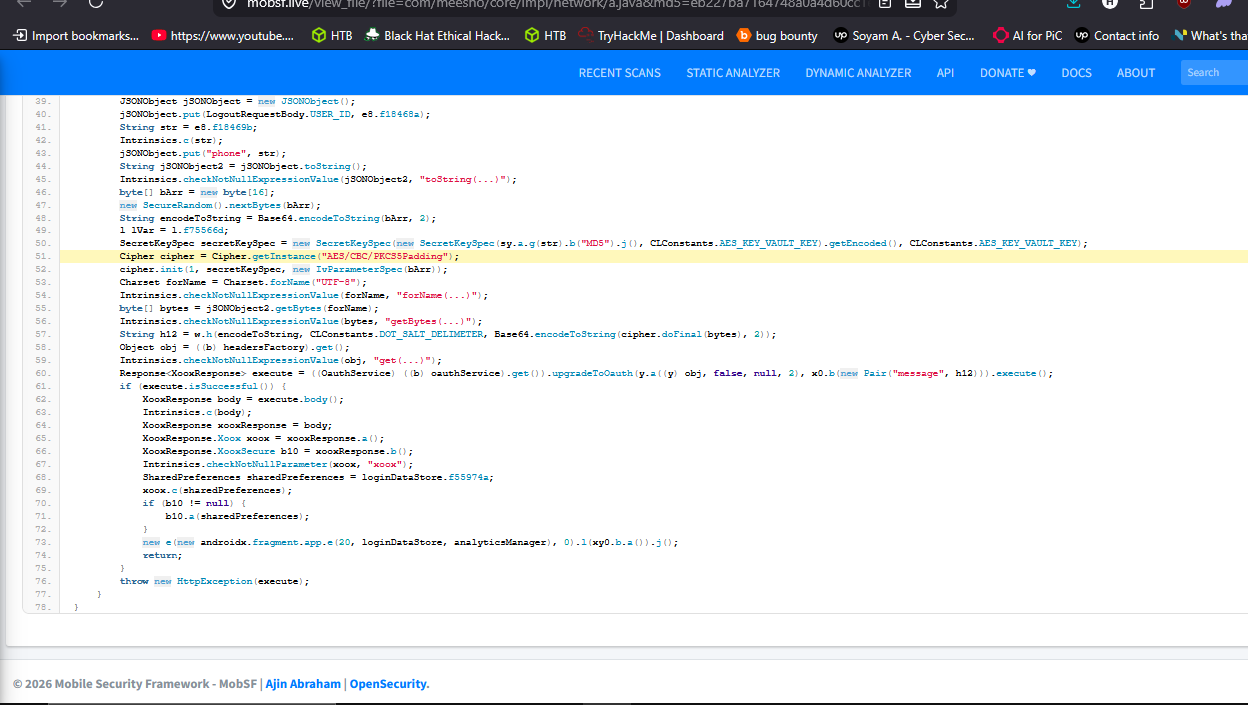Click the upgradeToOauth Response line 60

[586, 373]
